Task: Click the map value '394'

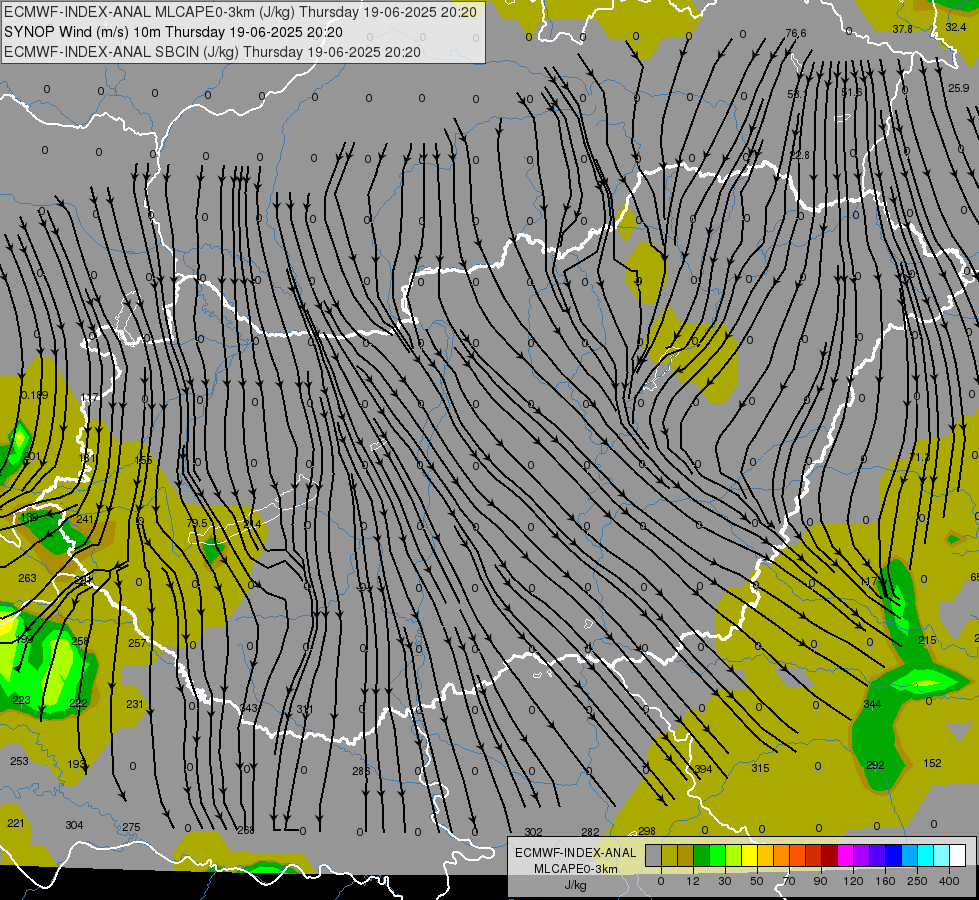Action: point(703,769)
